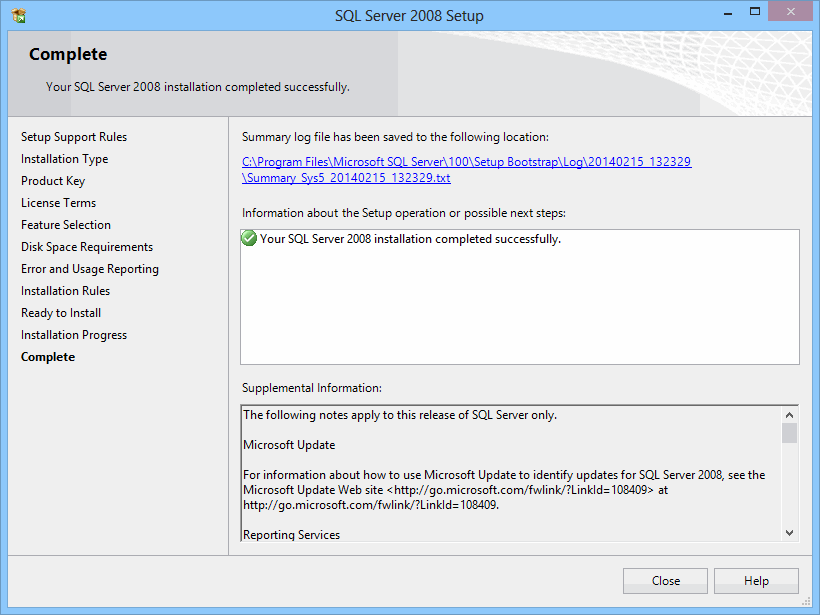Click the window resize grip at bottom corner
This screenshot has height=615, width=820.
point(806,601)
